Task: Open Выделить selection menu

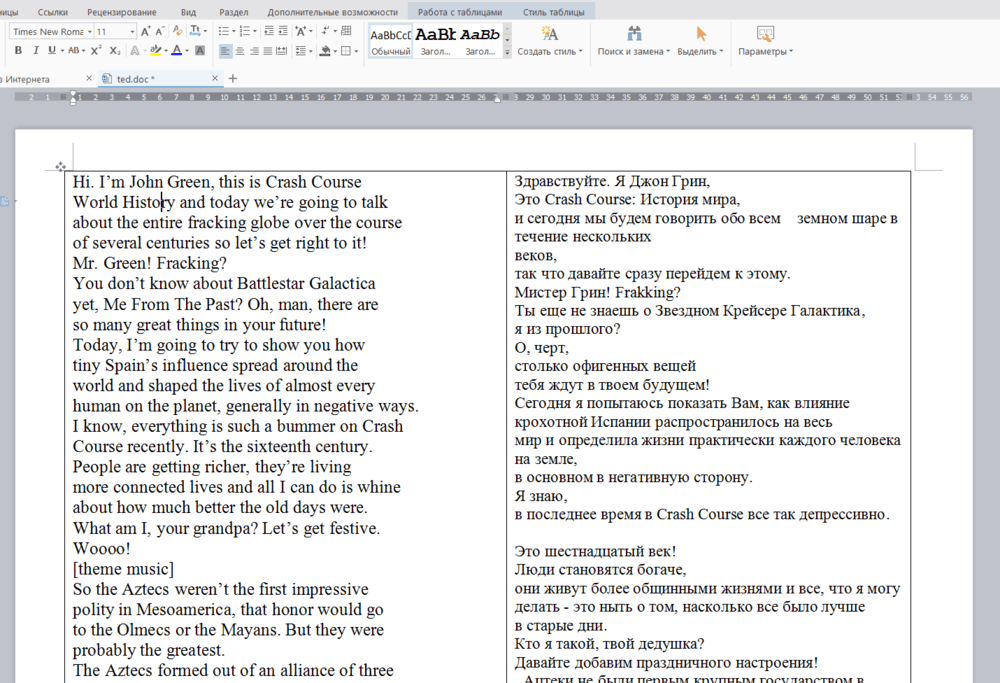Action: (x=700, y=41)
